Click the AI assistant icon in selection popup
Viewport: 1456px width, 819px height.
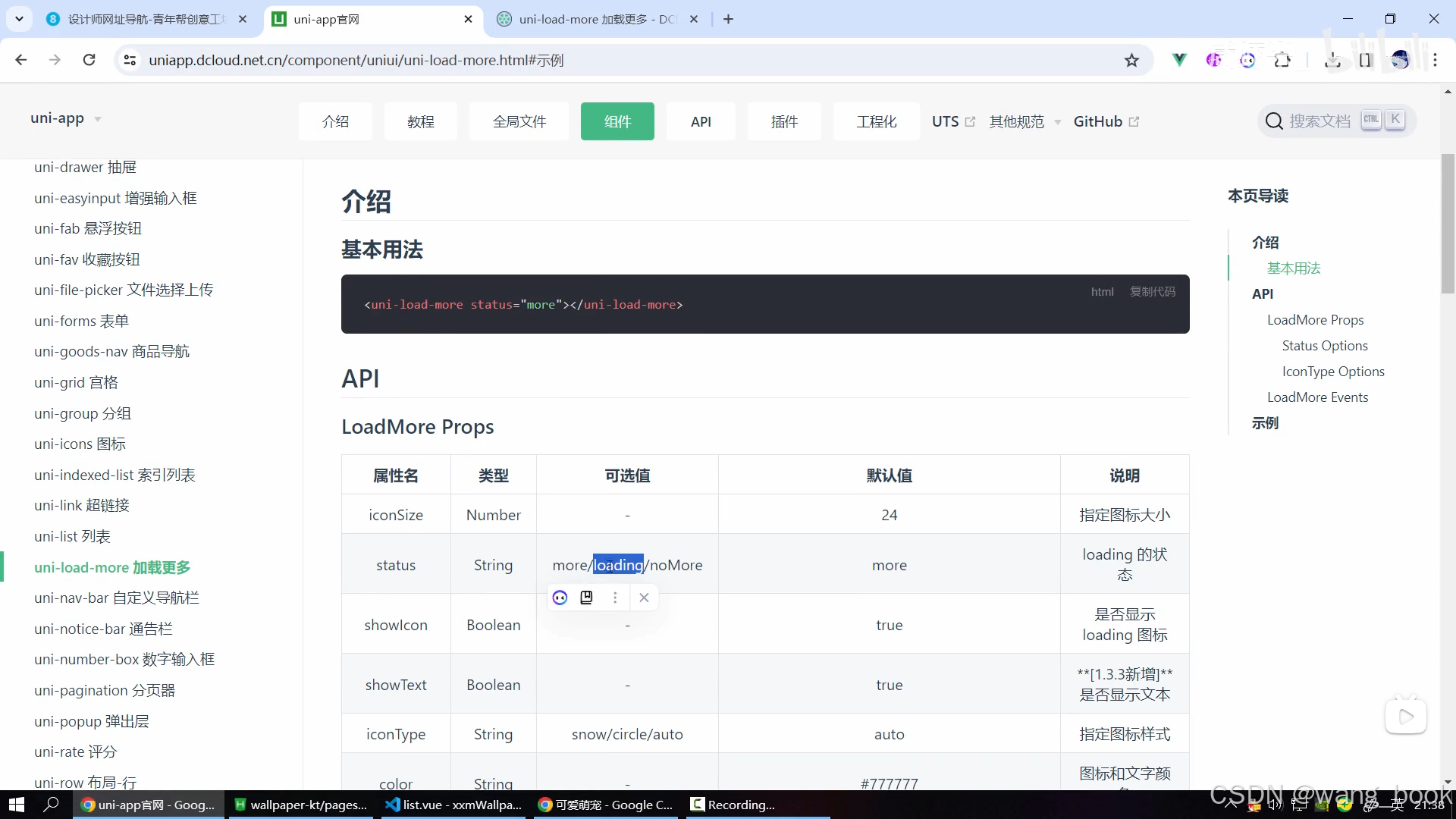click(560, 598)
